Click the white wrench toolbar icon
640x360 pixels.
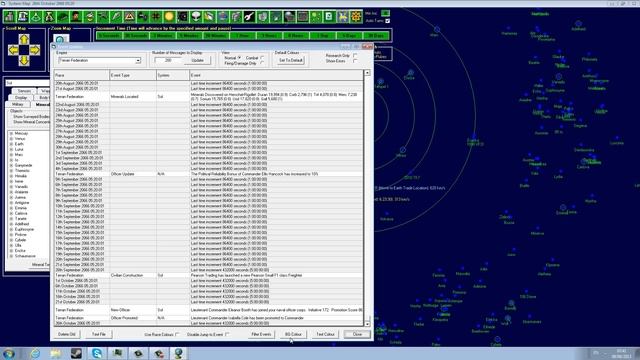point(249,17)
